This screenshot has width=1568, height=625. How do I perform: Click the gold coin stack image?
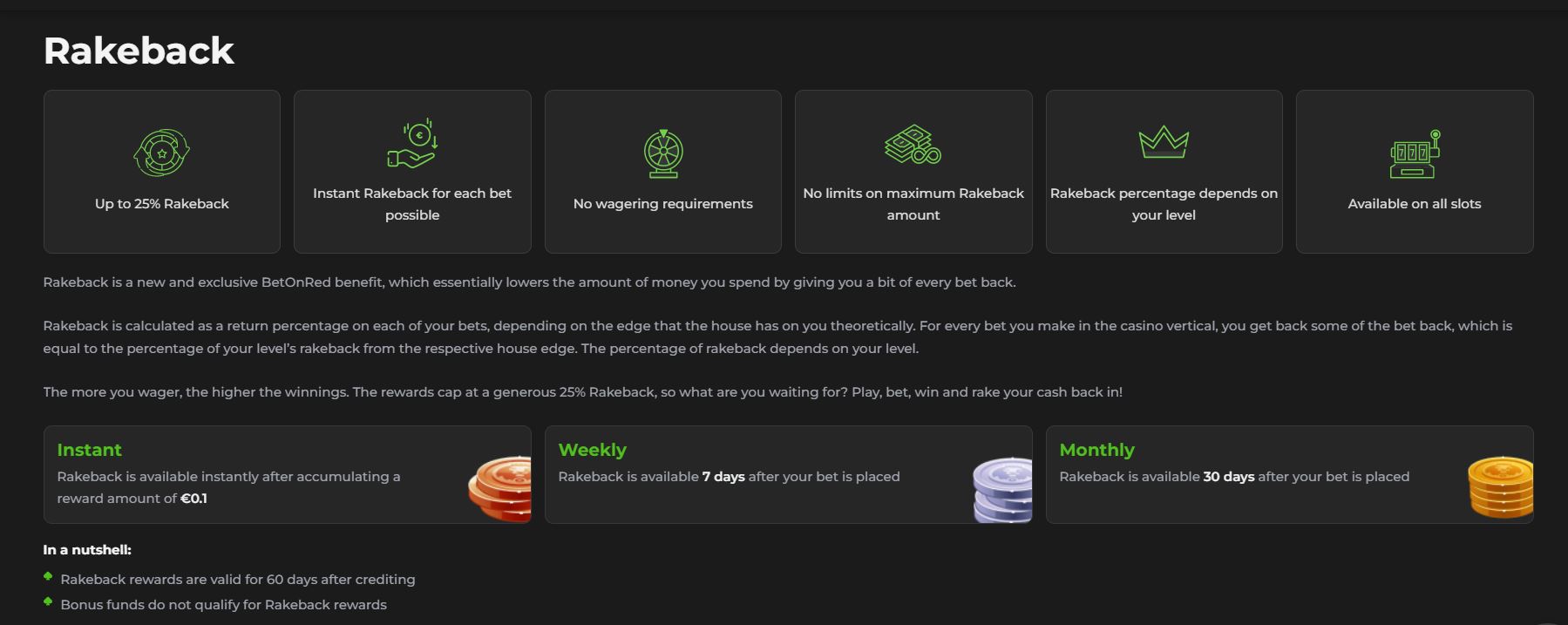coord(1500,487)
